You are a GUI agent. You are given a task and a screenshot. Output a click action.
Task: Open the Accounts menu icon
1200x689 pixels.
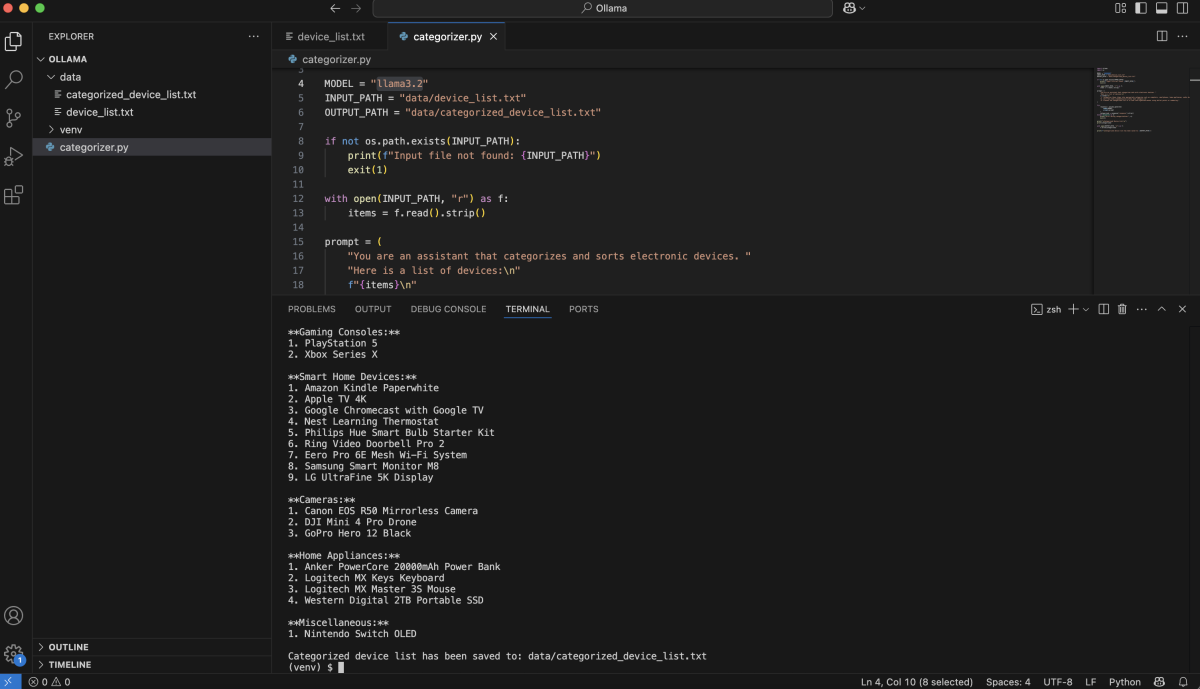click(x=14, y=616)
